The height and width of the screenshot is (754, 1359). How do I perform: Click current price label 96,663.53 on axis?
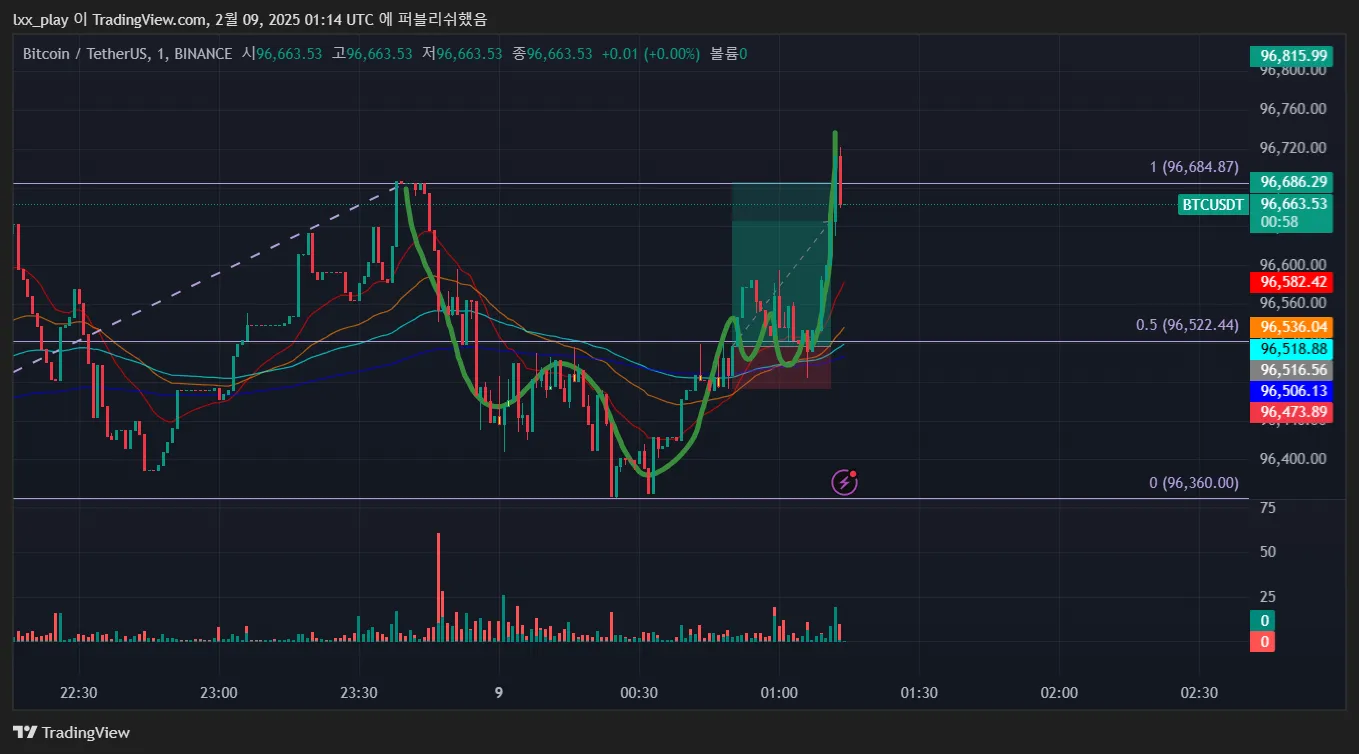1291,204
